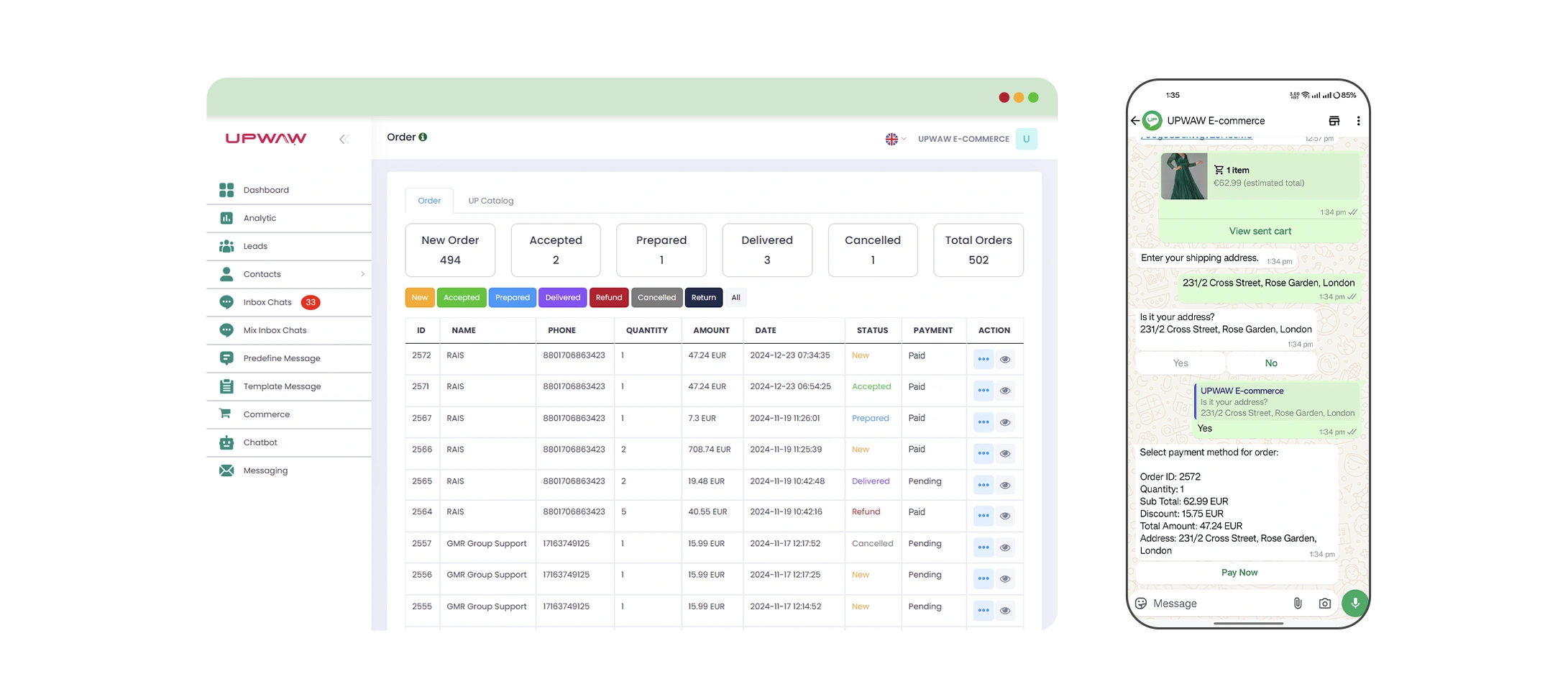
Task: Open the language flag dropdown
Action: pos(895,139)
